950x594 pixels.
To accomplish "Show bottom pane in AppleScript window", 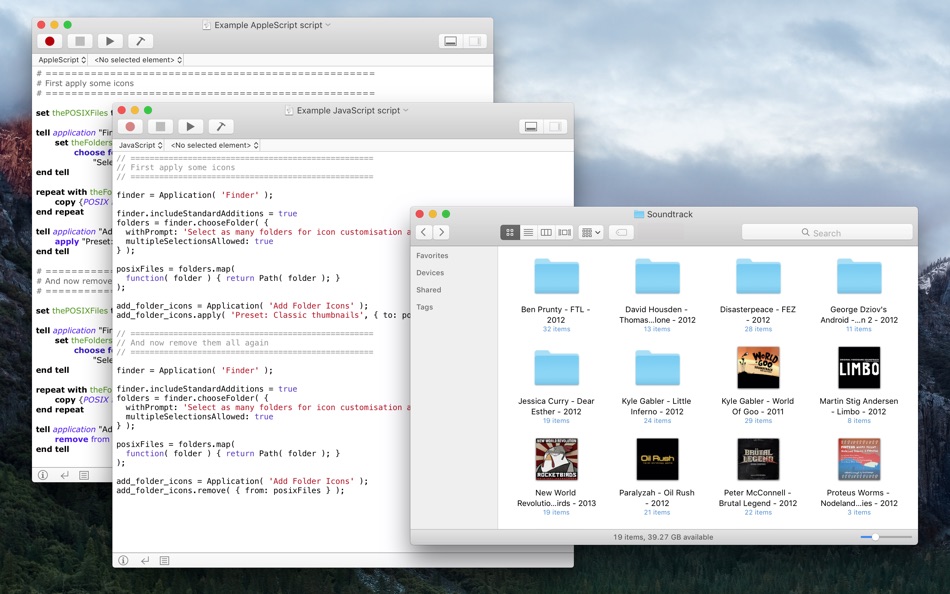I will [451, 41].
